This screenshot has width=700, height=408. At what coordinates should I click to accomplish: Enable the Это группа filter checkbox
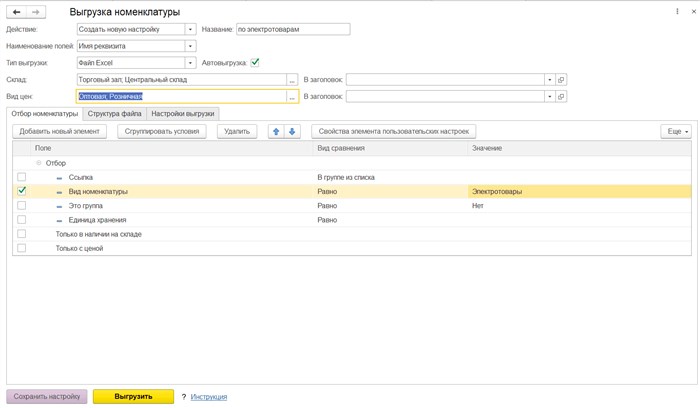point(21,205)
